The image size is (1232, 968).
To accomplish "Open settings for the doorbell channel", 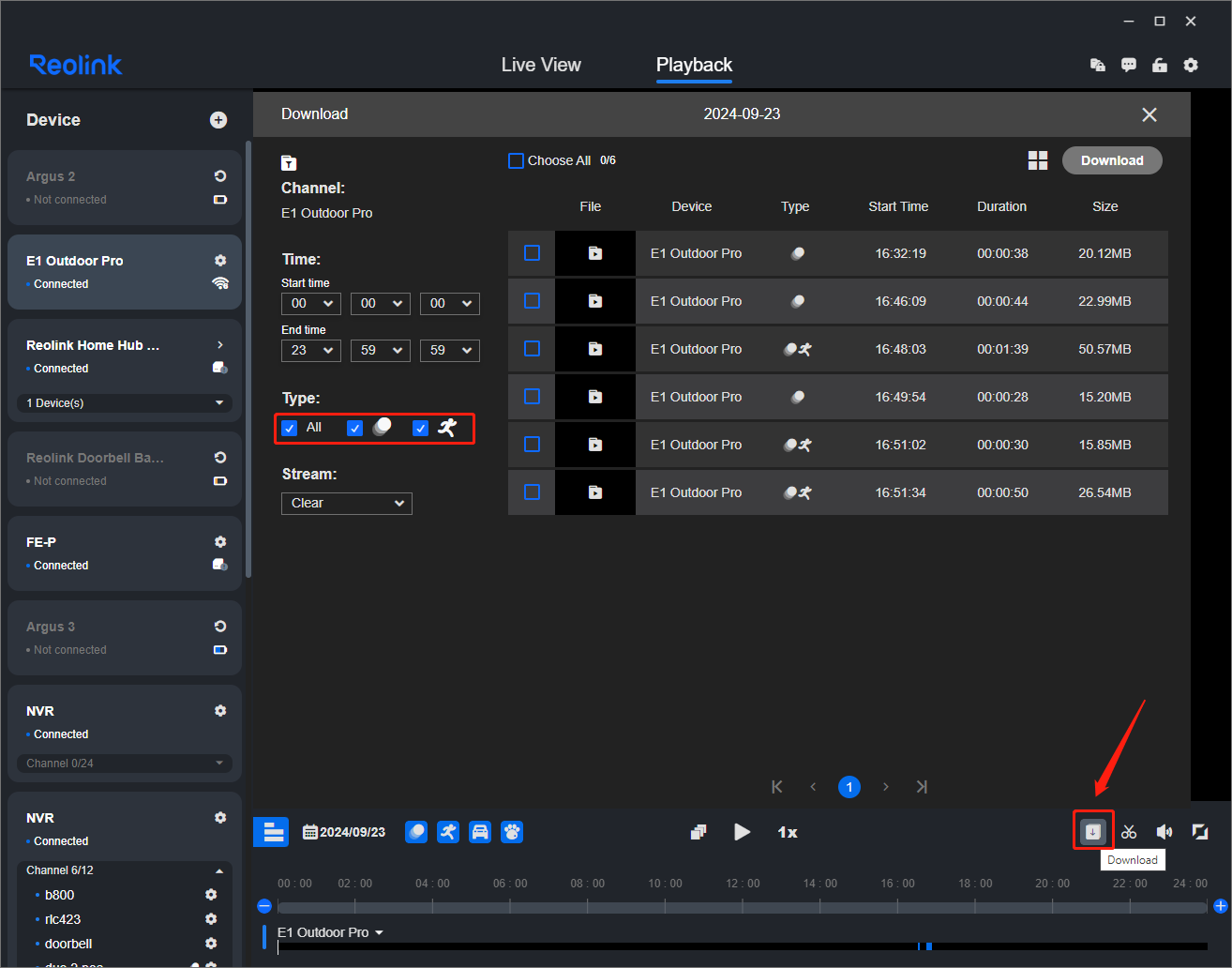I will [x=211, y=944].
